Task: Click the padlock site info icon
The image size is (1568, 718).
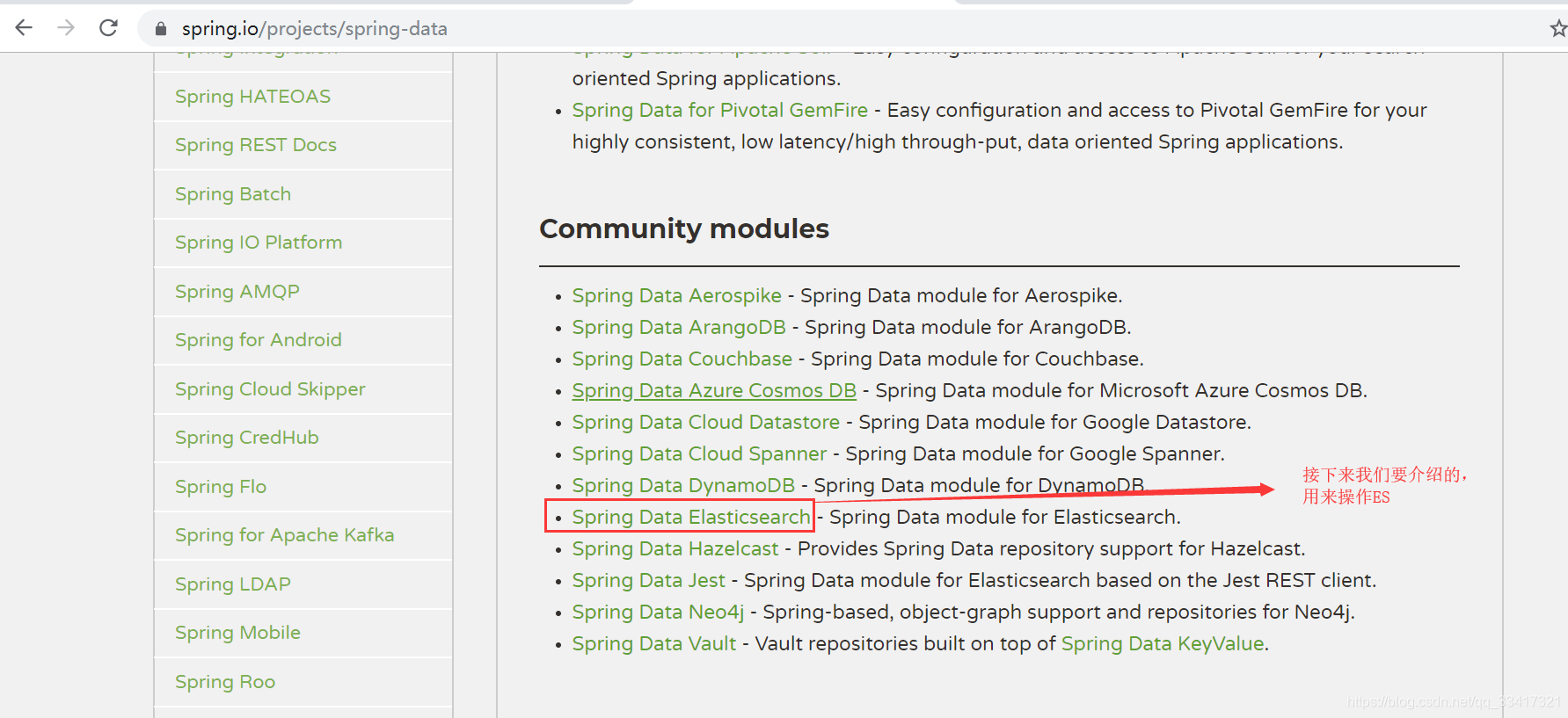Action: click(160, 29)
